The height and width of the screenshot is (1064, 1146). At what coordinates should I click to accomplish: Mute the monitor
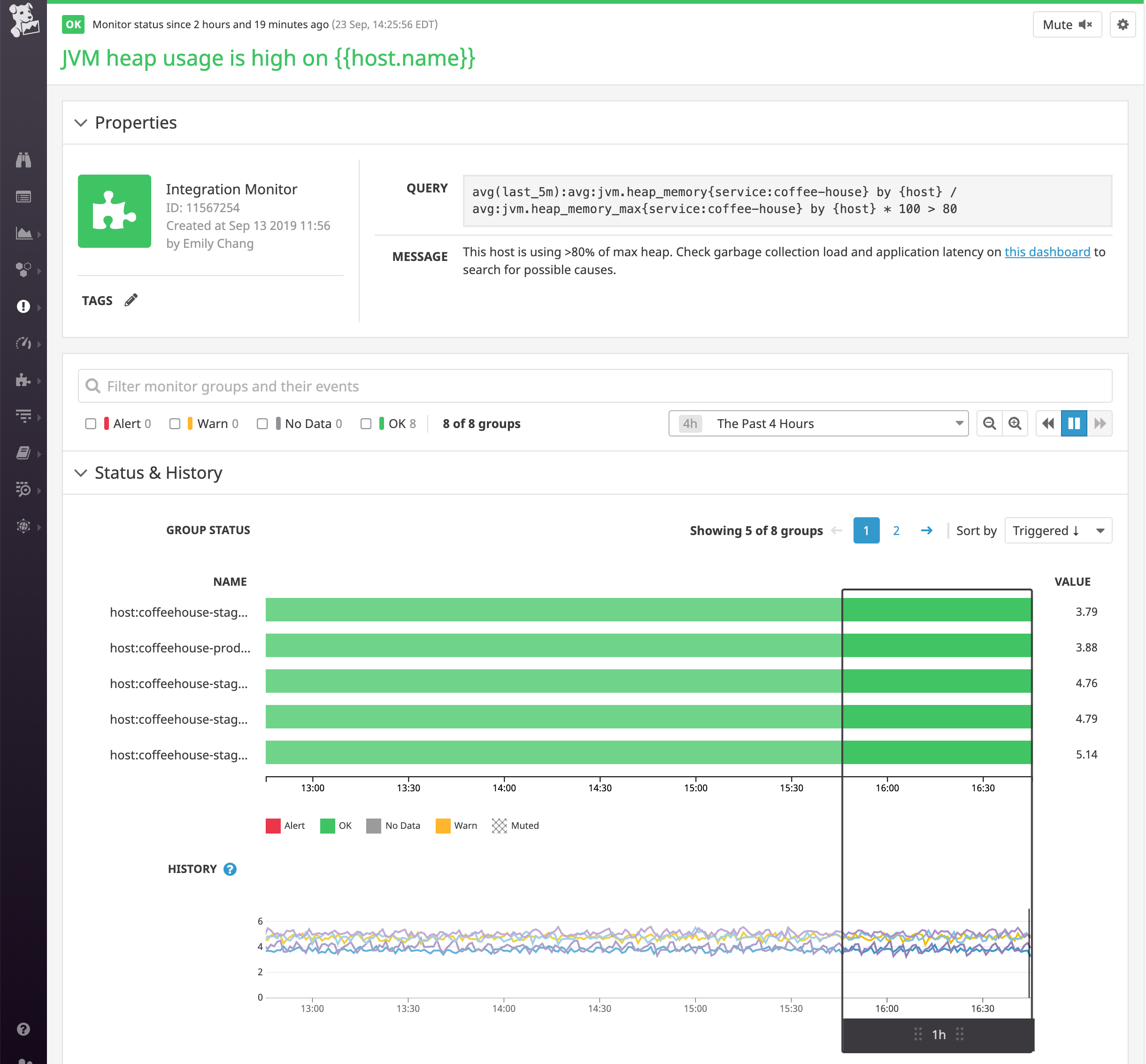click(1067, 24)
